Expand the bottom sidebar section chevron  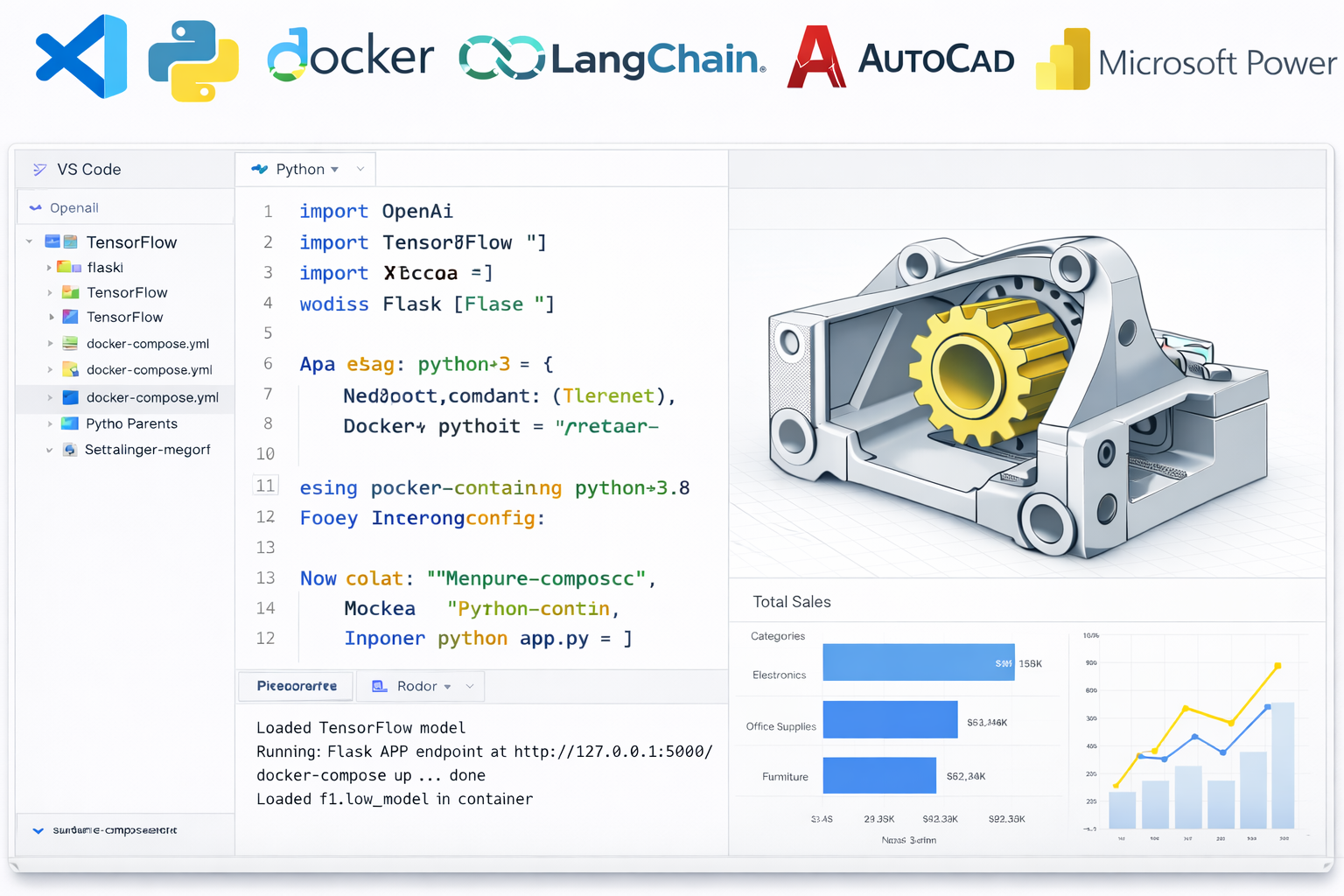(38, 830)
